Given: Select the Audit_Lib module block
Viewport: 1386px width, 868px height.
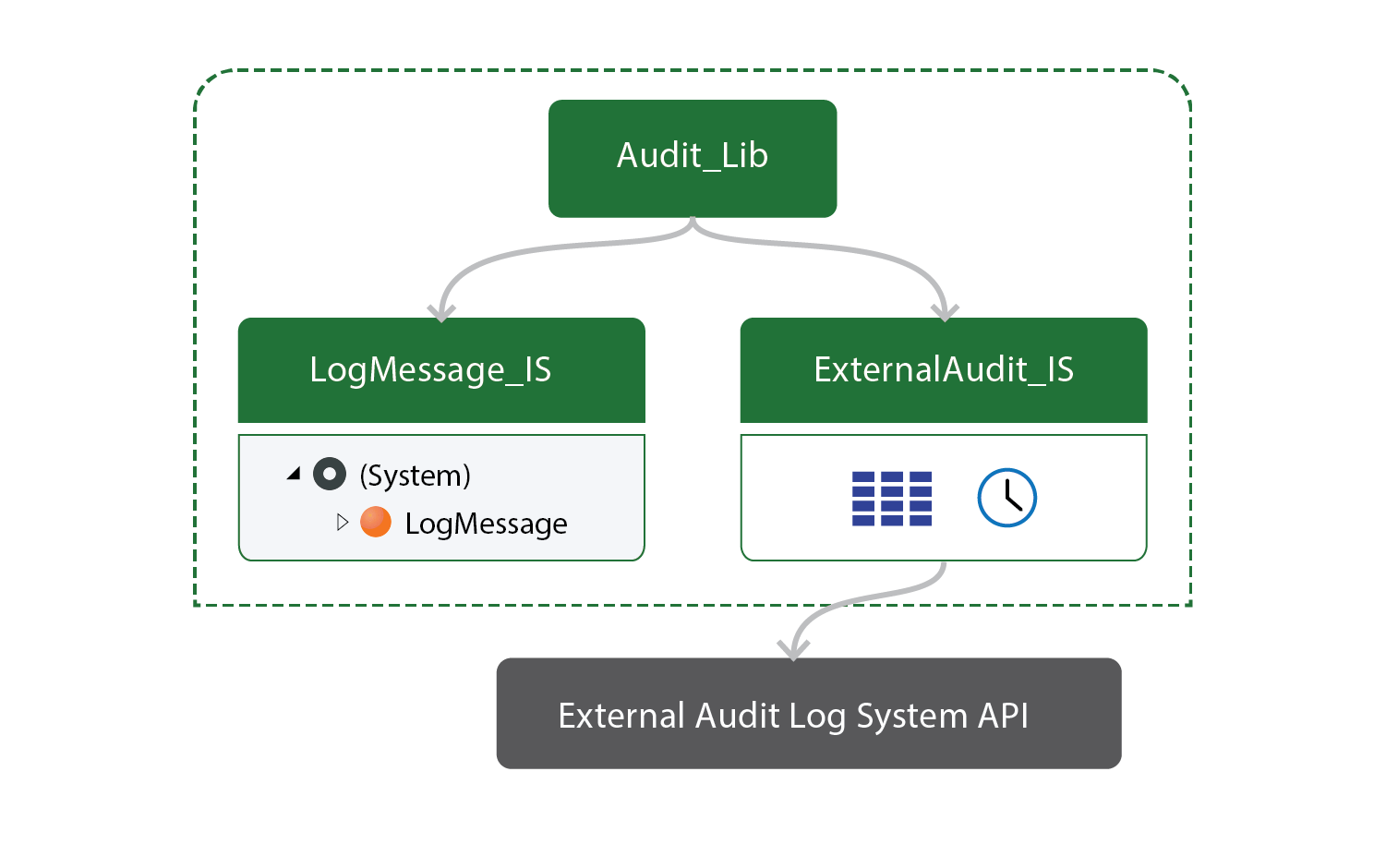Looking at the screenshot, I should (693, 158).
